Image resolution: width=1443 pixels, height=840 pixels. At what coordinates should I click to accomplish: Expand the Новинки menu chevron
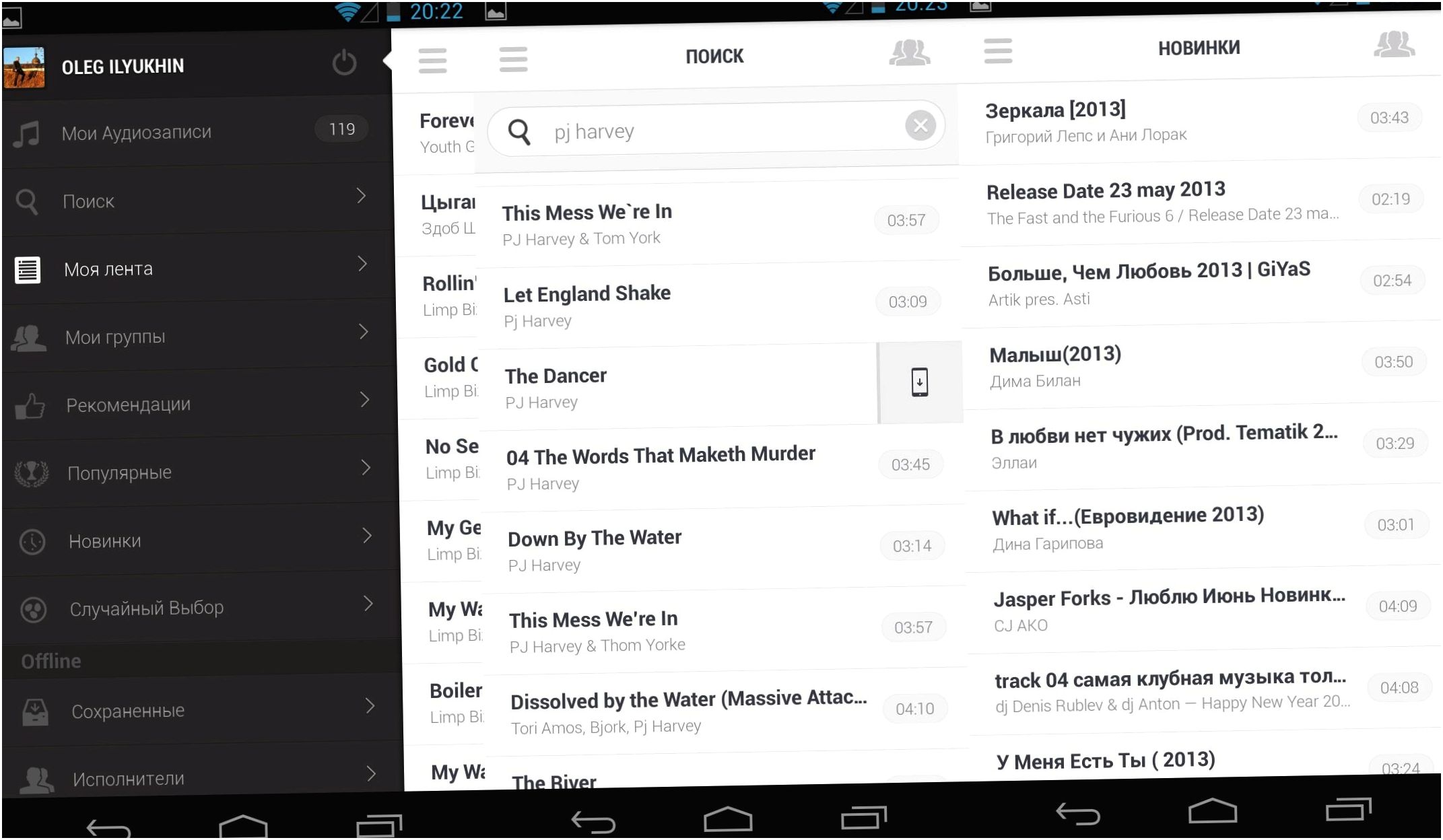[368, 536]
